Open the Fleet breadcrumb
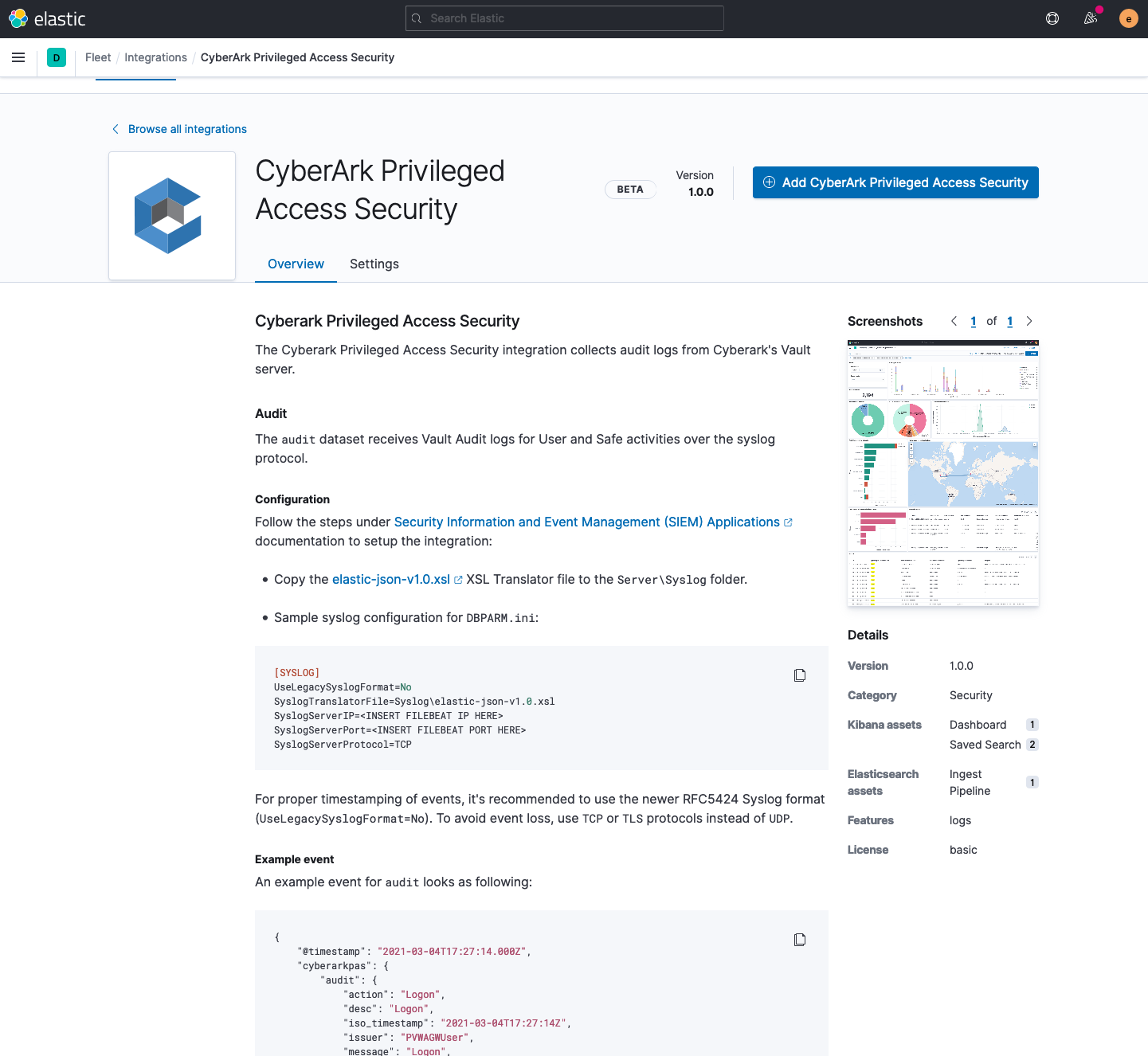The image size is (1148, 1056). point(98,57)
